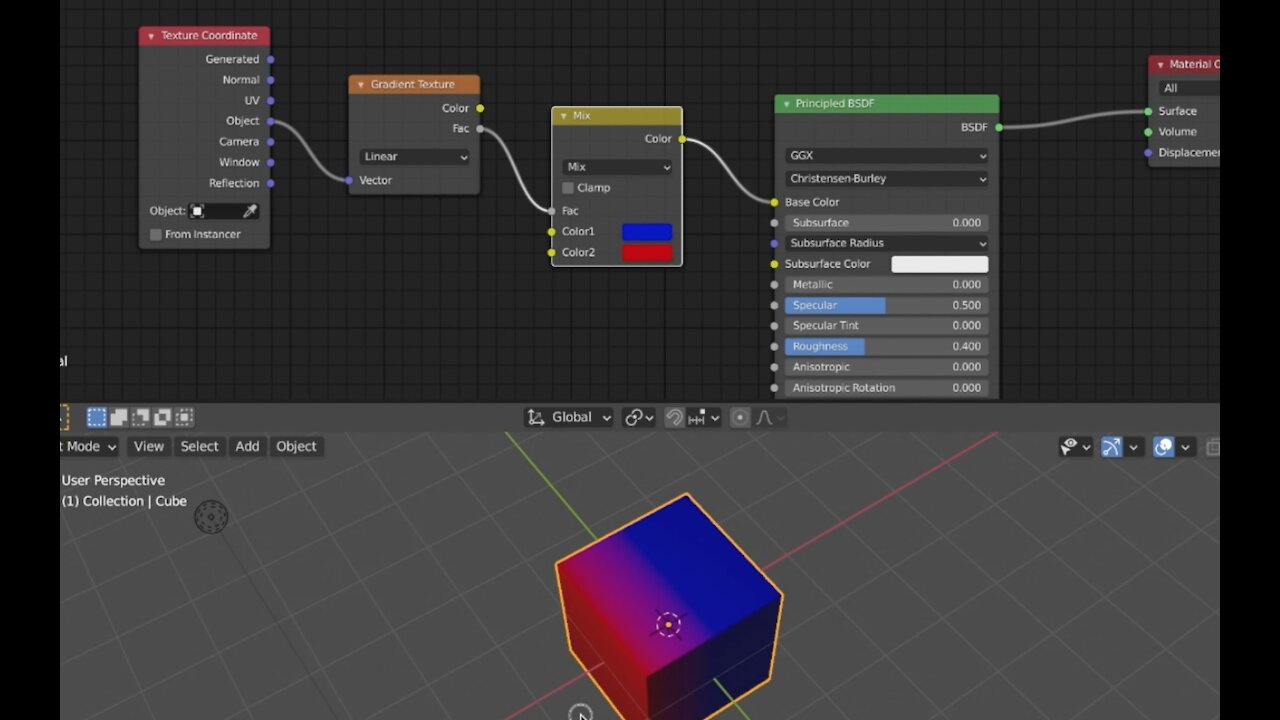Click the Base Color input socket
The width and height of the screenshot is (1280, 720).
(774, 202)
